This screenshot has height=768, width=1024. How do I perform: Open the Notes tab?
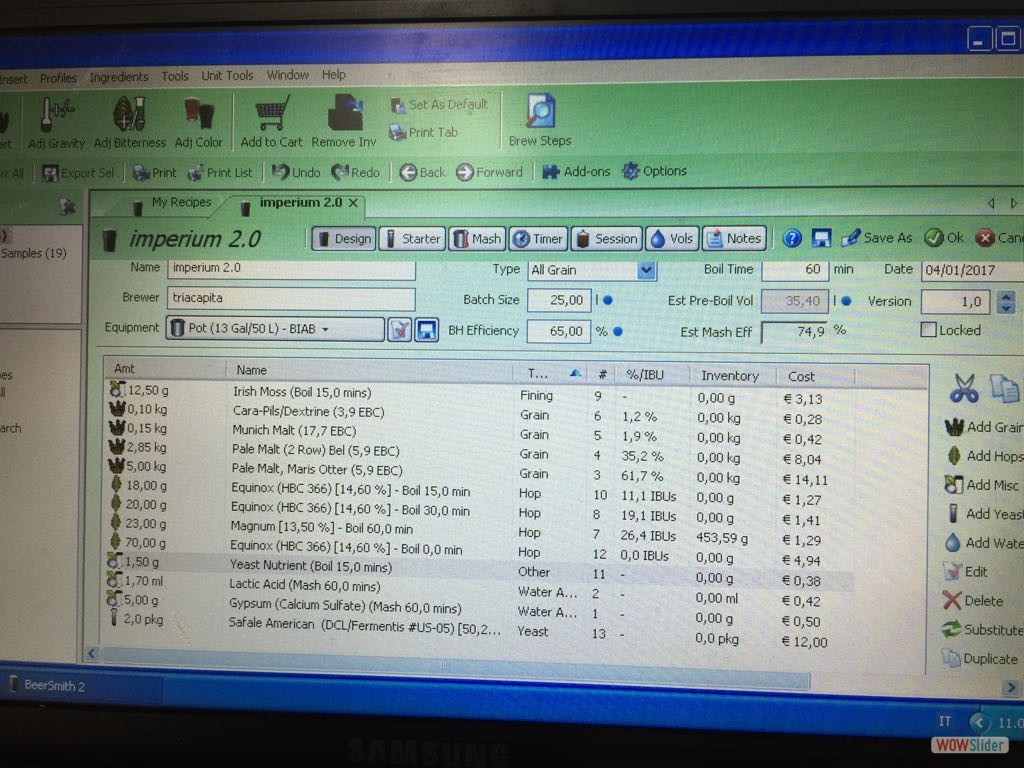(733, 239)
